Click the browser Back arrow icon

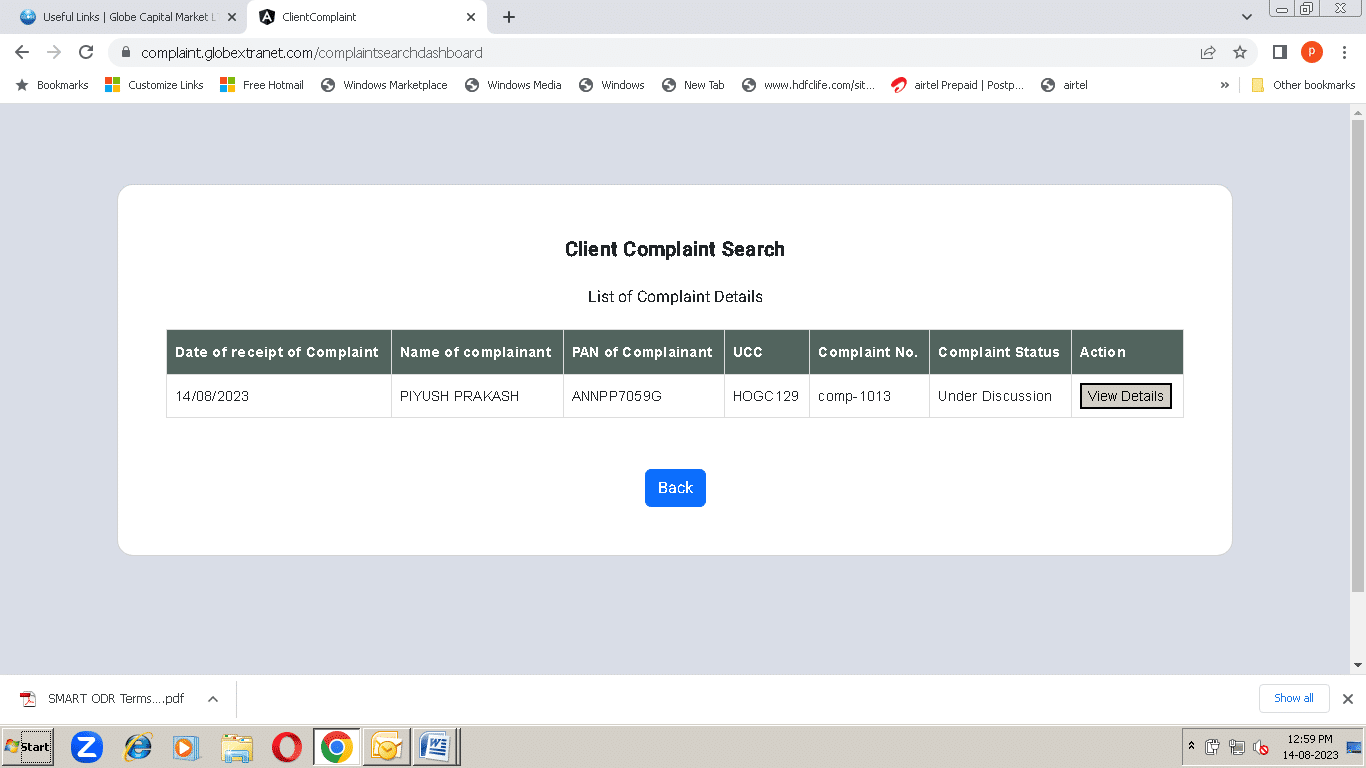tap(22, 52)
